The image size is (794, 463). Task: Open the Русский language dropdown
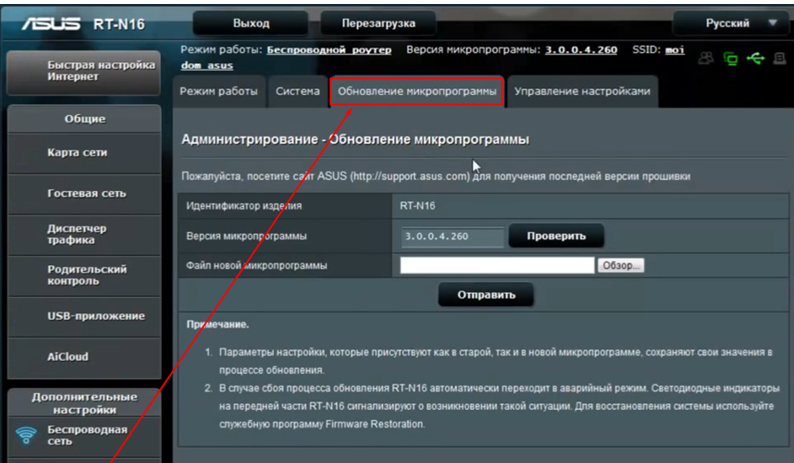point(733,23)
